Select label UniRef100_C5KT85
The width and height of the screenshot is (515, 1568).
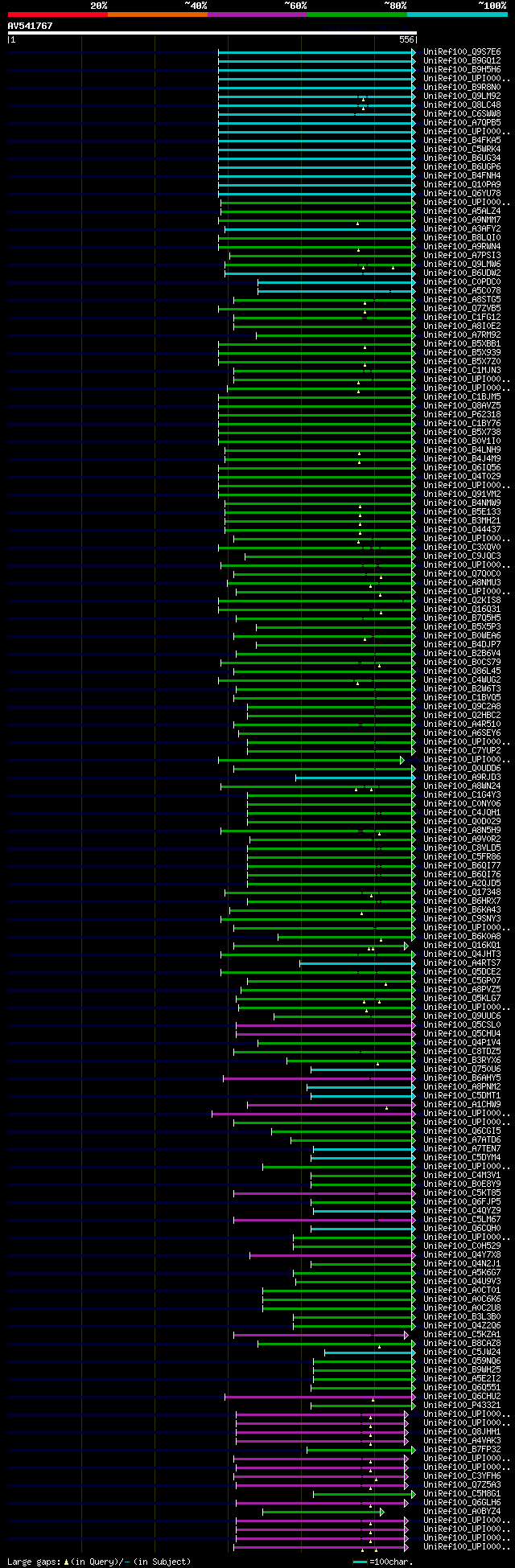[462, 1192]
